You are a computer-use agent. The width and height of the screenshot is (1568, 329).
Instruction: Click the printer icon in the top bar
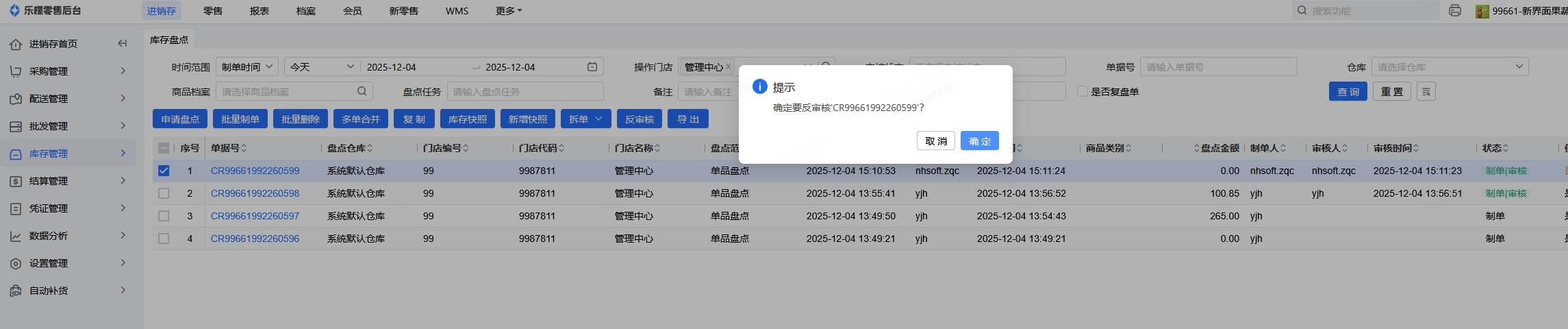tap(1455, 10)
